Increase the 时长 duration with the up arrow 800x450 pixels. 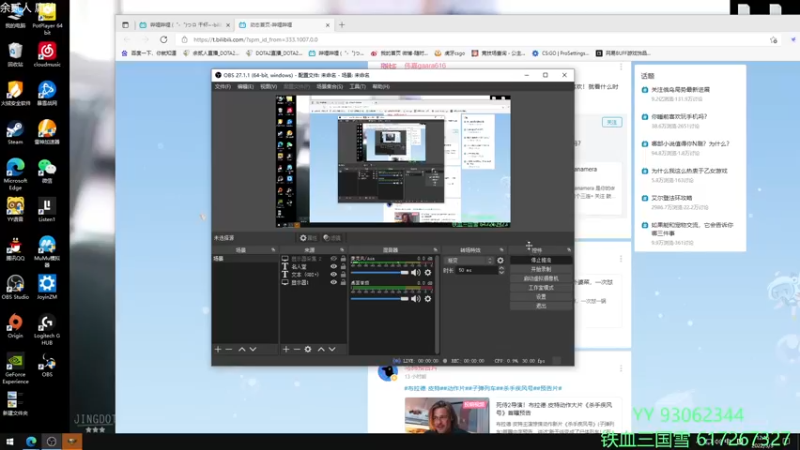coord(502,268)
